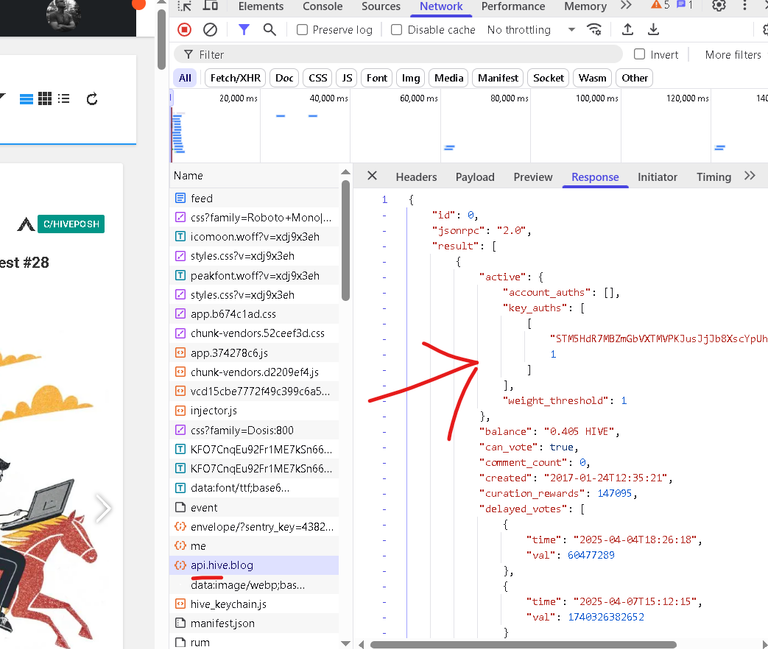Open network search magnifier
Screen dimensions: 768x649
(x=269, y=30)
